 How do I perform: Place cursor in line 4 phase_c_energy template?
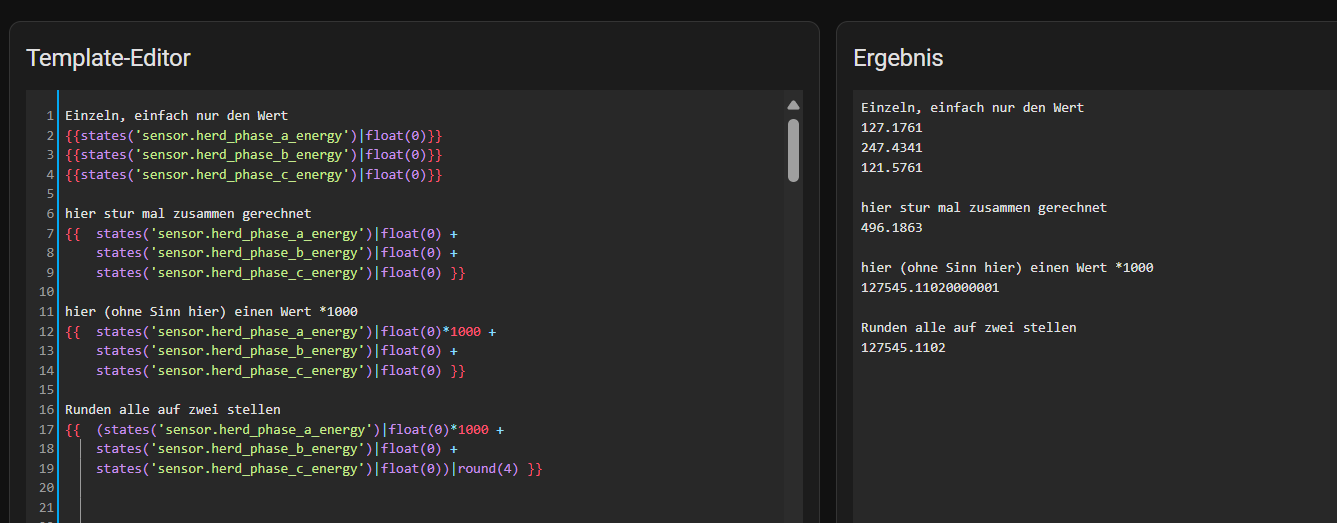click(253, 175)
